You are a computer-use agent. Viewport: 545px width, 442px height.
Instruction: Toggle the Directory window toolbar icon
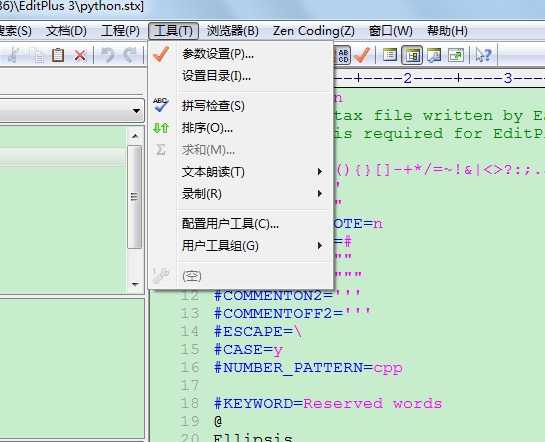(x=390, y=55)
